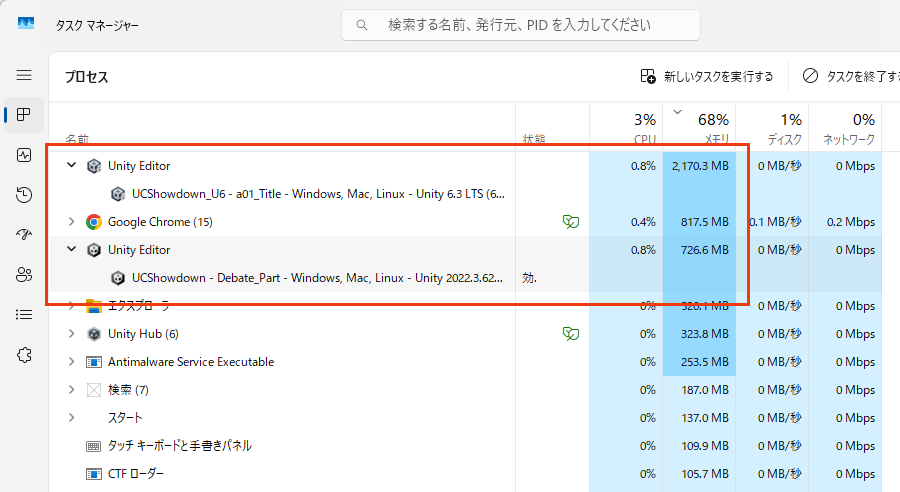
Task: Click the Google Chrome process icon
Action: [x=94, y=222]
